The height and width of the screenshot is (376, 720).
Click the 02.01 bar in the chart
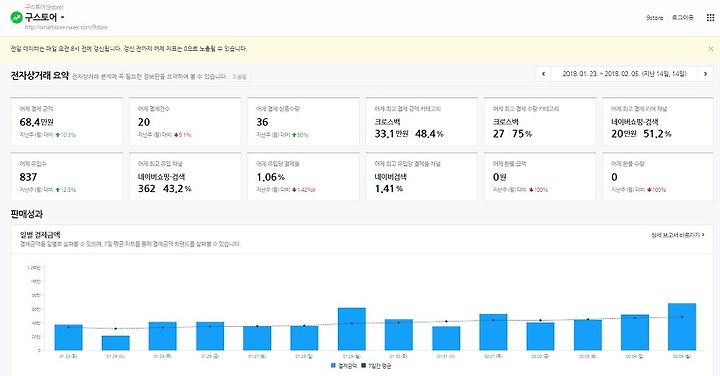coord(493,332)
